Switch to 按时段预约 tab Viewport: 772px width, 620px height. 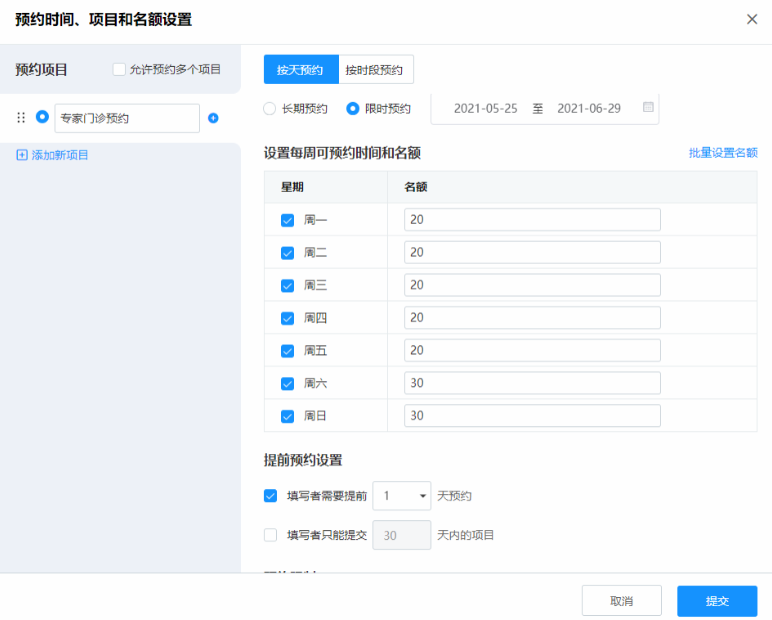(x=375, y=69)
